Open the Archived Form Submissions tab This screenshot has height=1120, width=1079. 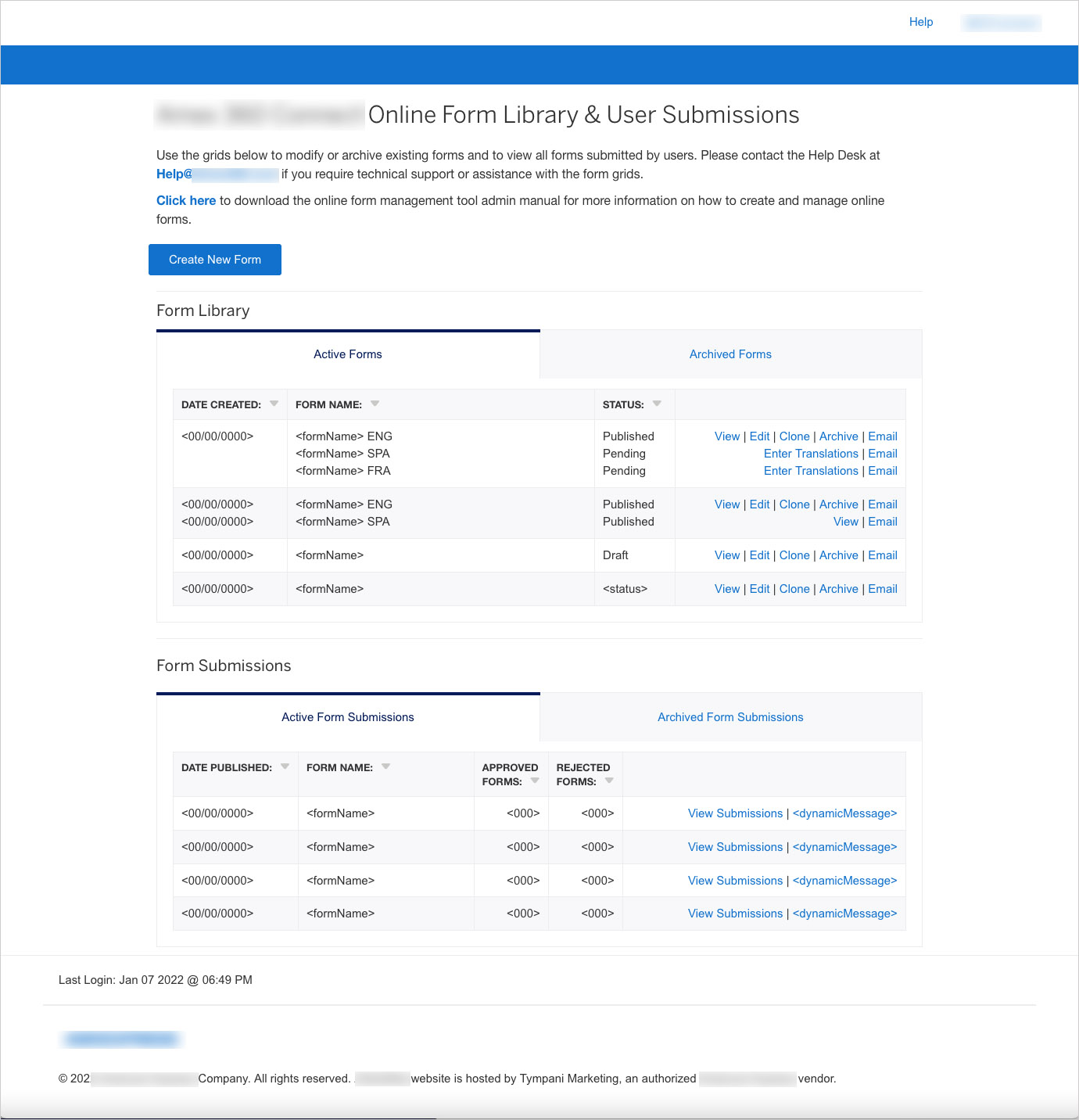(730, 717)
